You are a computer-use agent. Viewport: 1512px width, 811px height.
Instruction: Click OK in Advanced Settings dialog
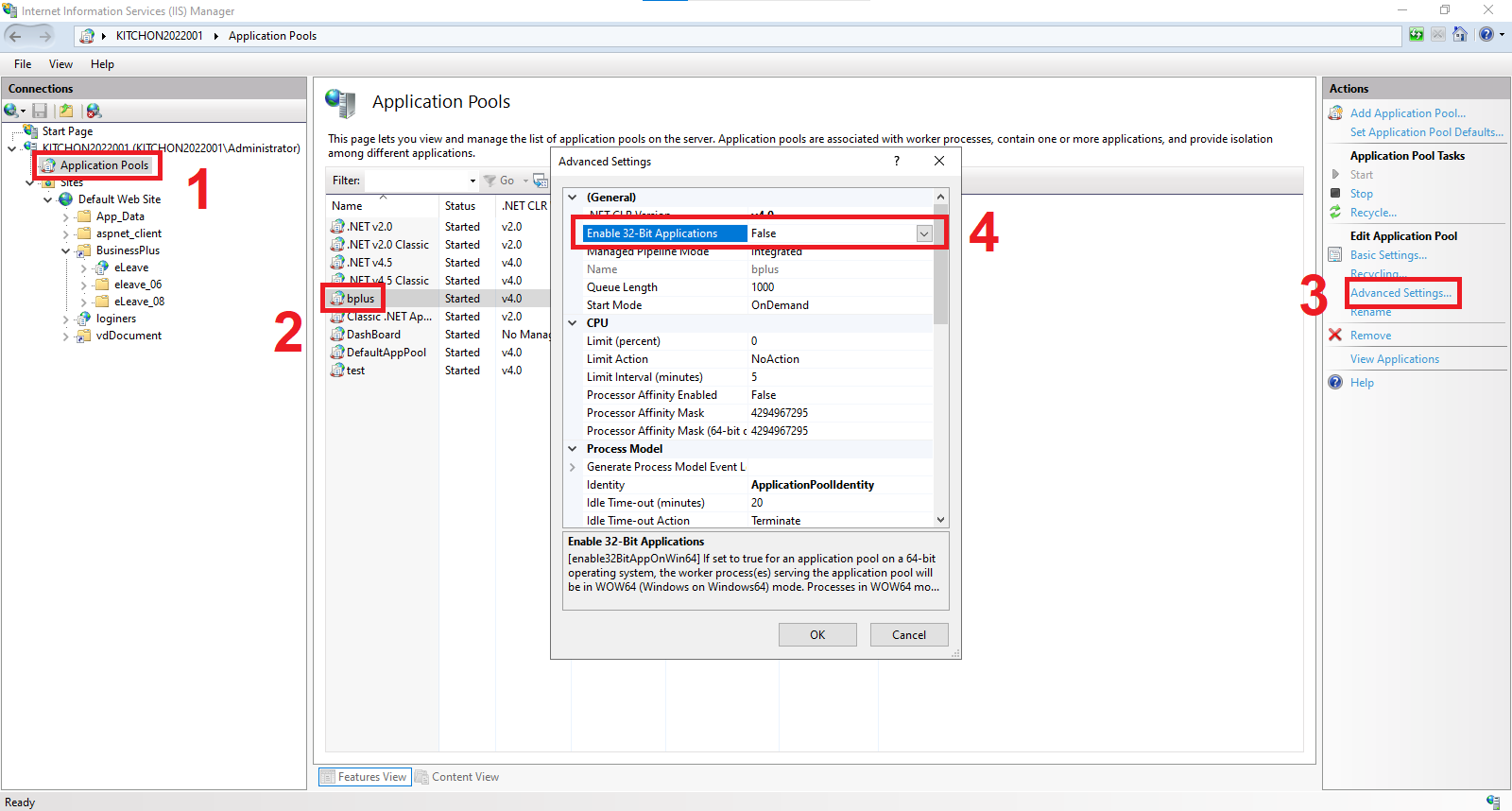[817, 635]
